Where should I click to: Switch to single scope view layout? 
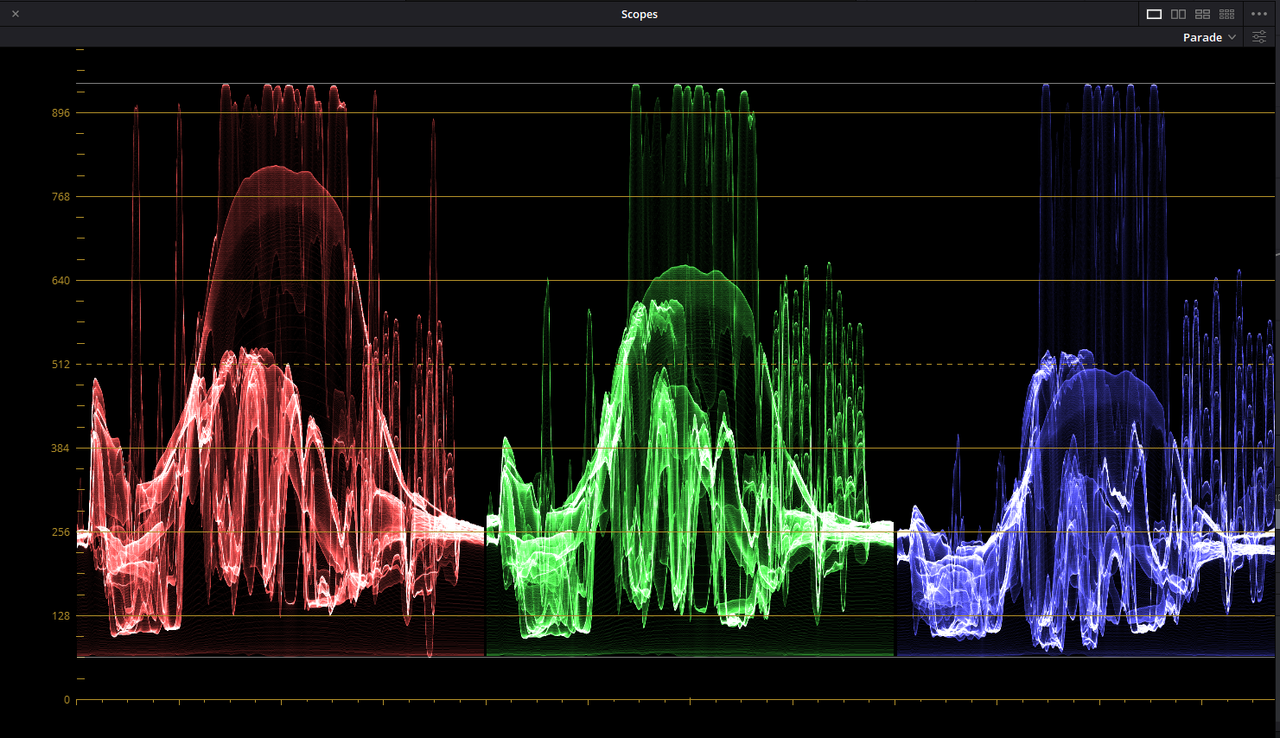(1154, 14)
